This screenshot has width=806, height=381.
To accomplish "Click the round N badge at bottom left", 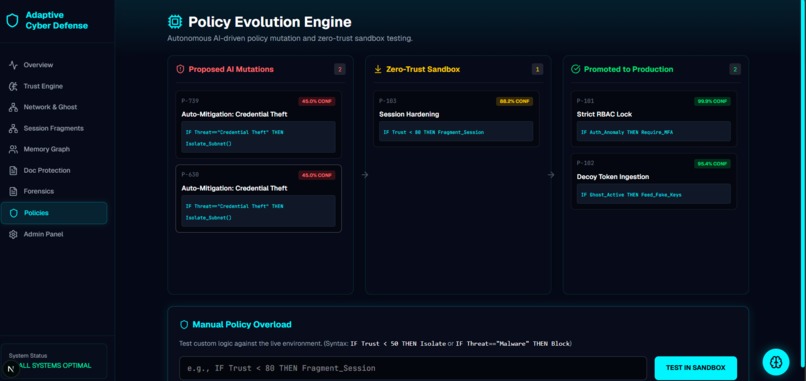I will (x=11, y=370).
